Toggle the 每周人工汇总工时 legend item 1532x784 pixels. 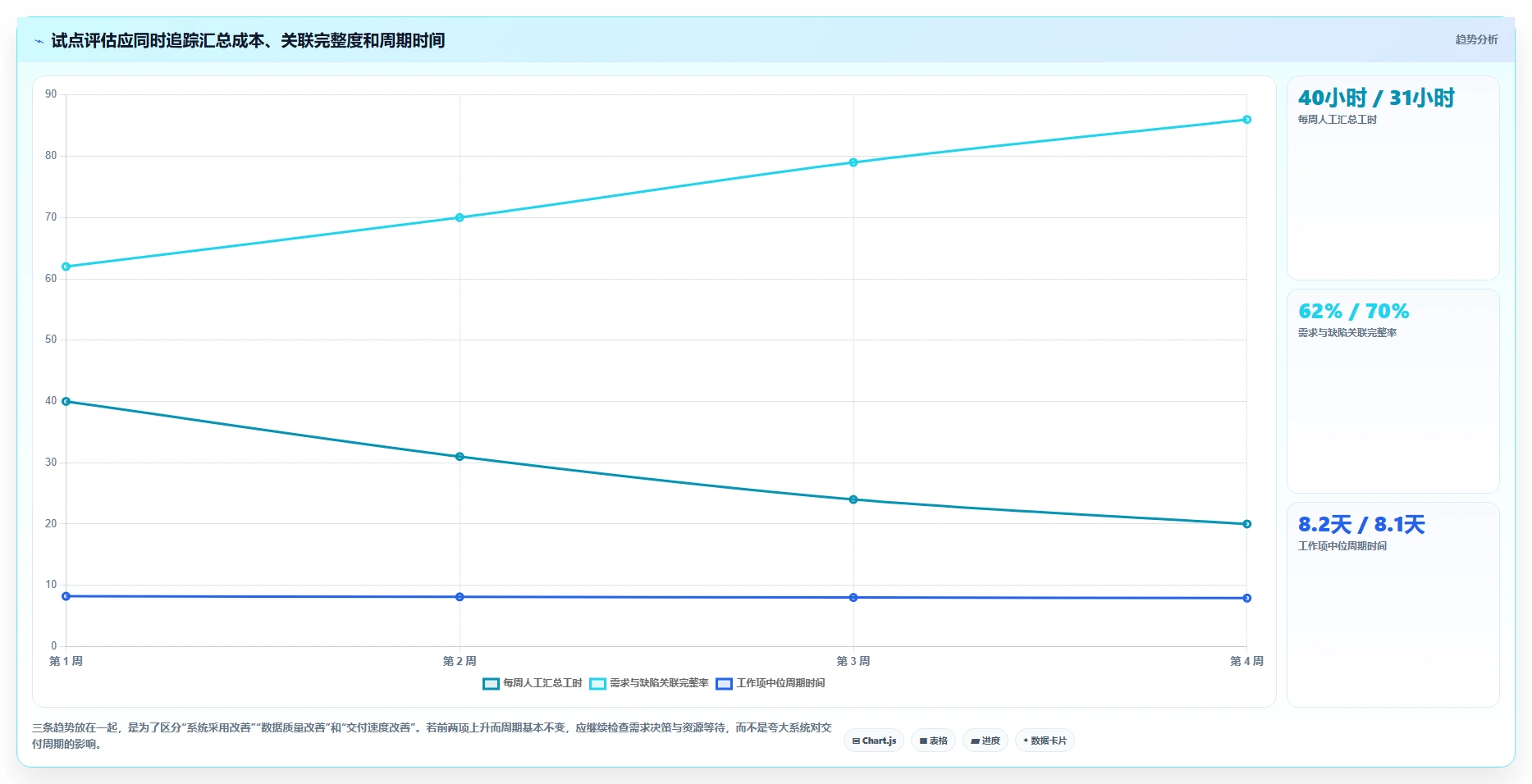pos(533,683)
